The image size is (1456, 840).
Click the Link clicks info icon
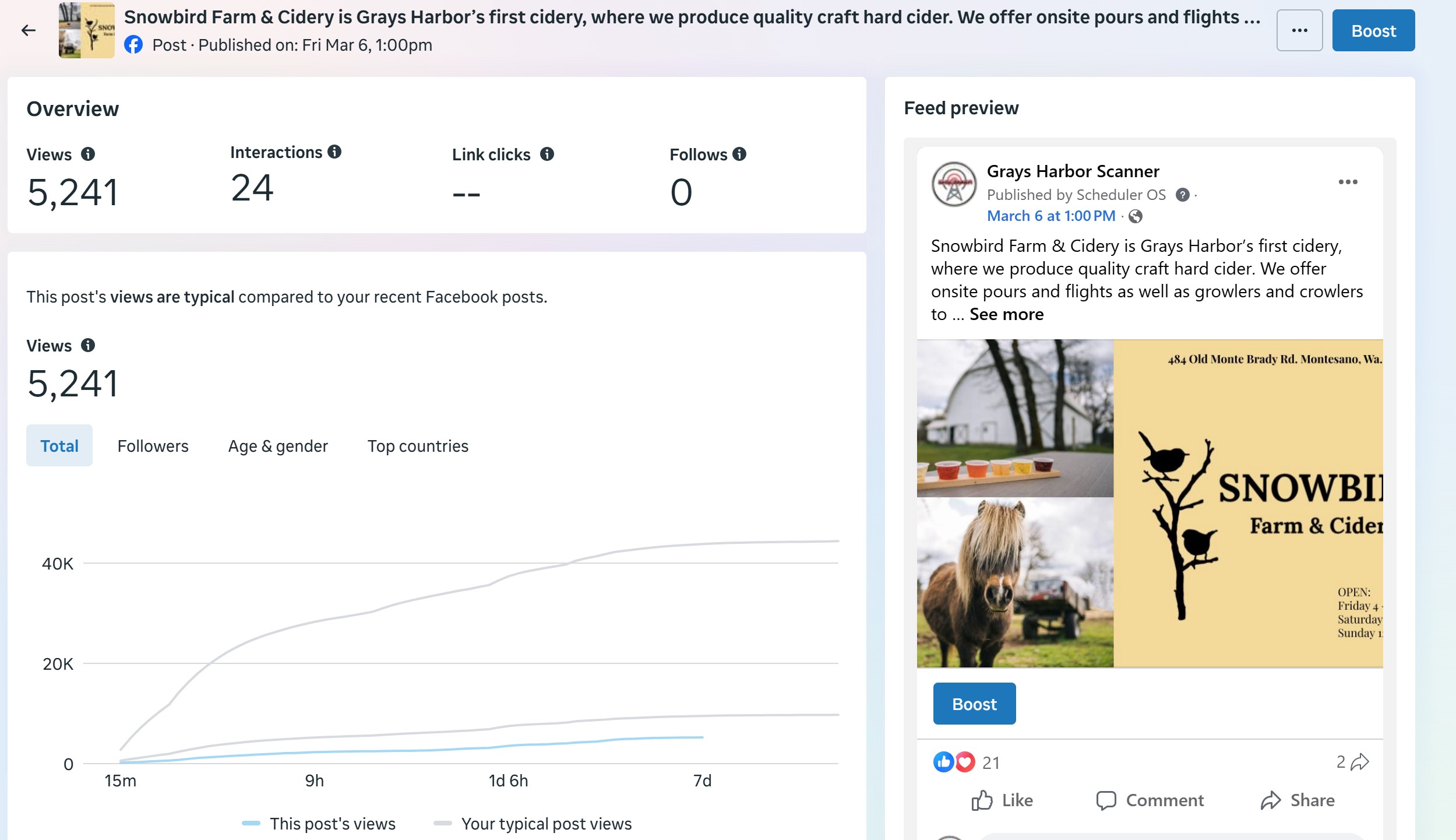[547, 154]
